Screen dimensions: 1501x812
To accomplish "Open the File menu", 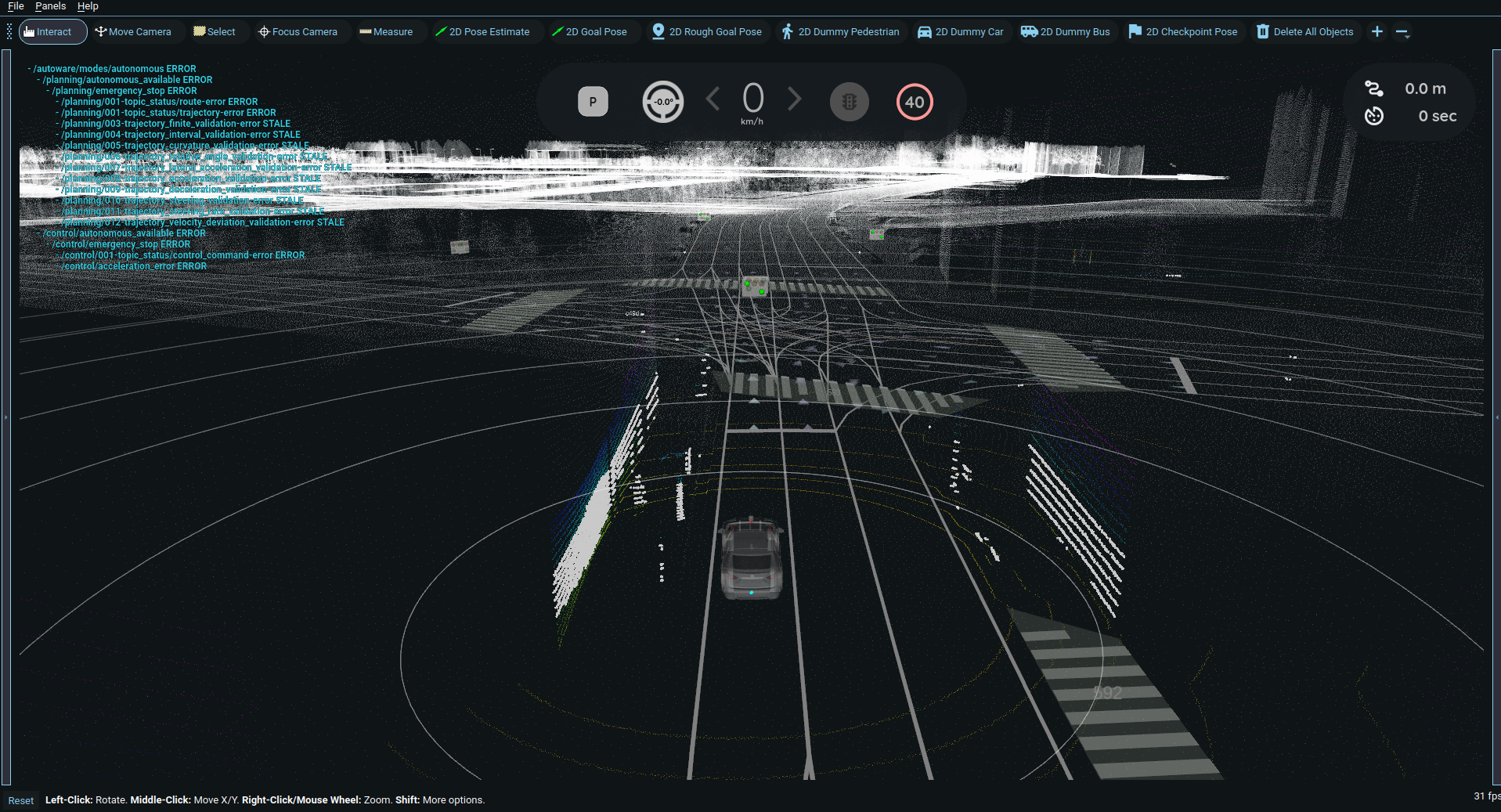I will pos(16,6).
